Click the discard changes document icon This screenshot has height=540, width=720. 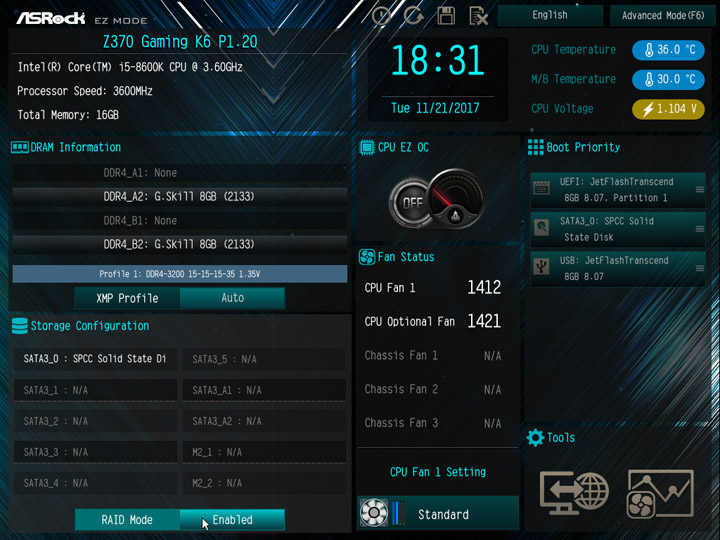click(478, 16)
